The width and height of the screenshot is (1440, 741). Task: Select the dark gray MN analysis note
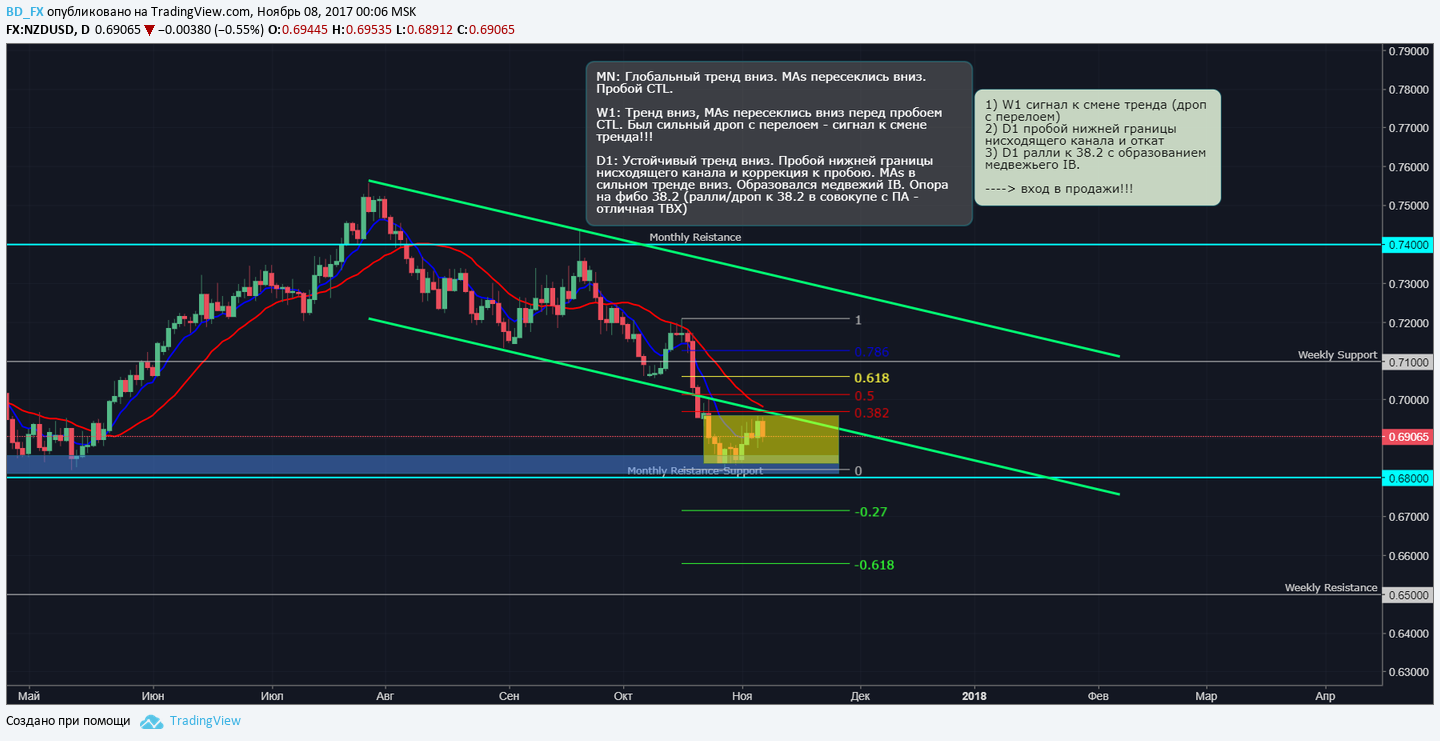click(x=779, y=143)
